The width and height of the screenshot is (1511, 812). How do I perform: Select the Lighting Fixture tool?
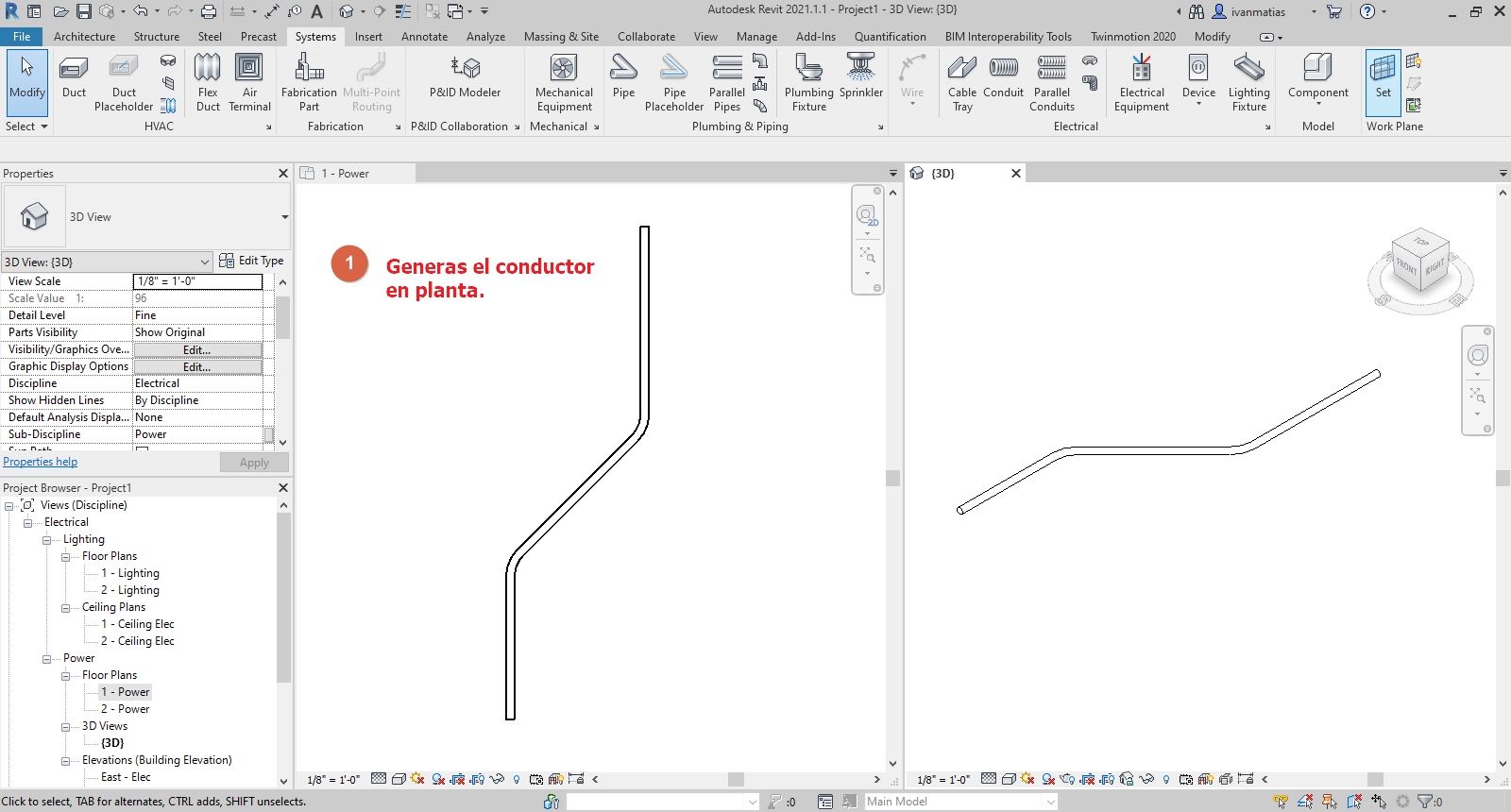point(1248,83)
